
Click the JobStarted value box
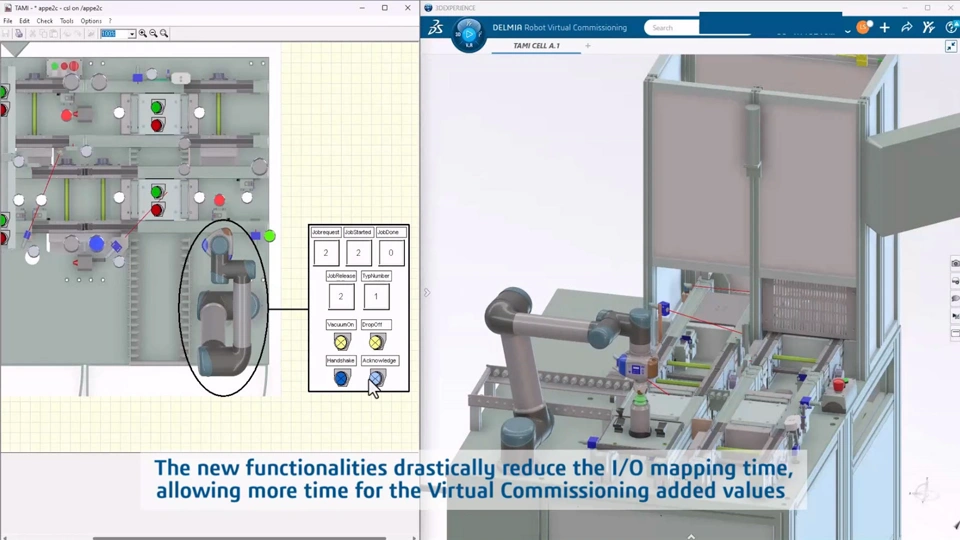click(359, 253)
